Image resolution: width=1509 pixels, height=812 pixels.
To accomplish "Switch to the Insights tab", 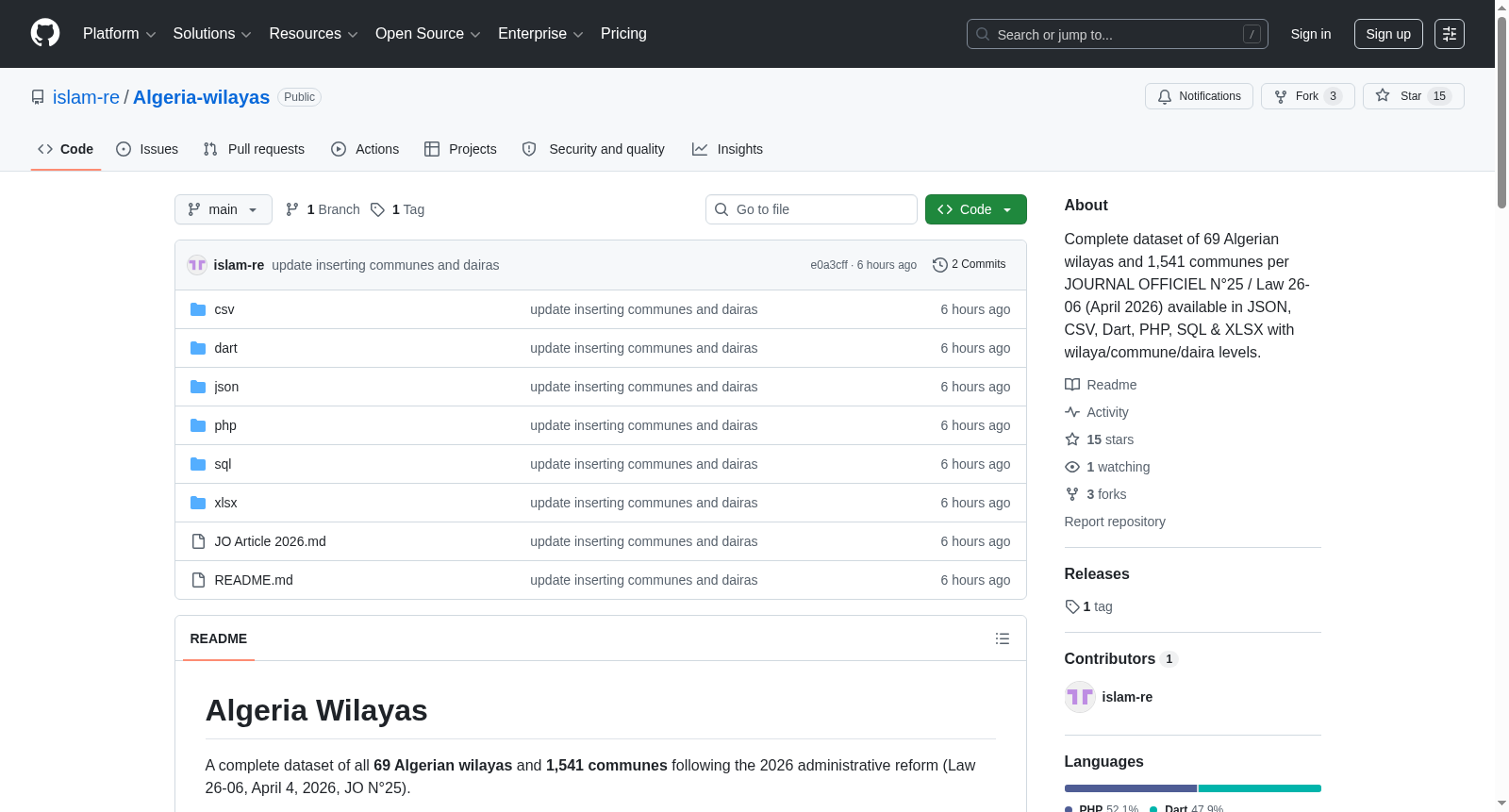I will click(727, 149).
